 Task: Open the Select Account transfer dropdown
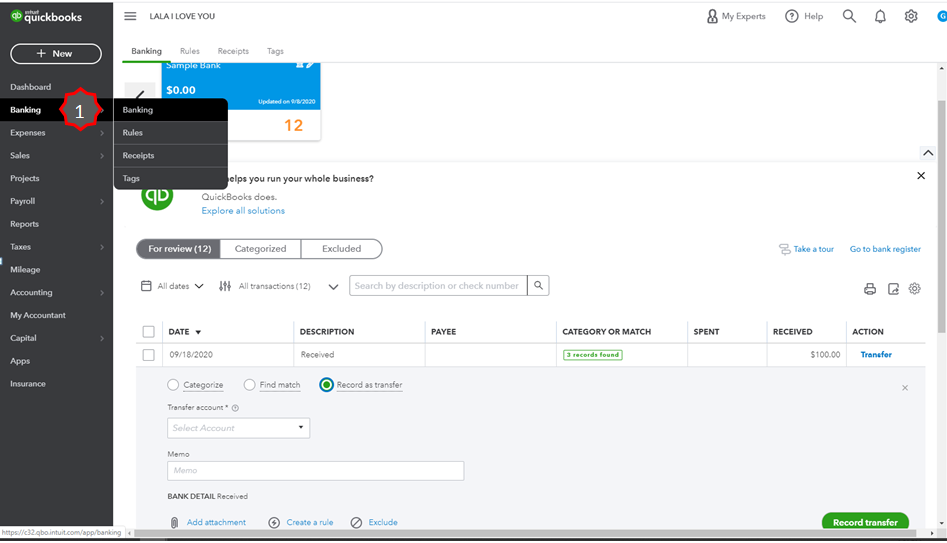pyautogui.click(x=239, y=428)
